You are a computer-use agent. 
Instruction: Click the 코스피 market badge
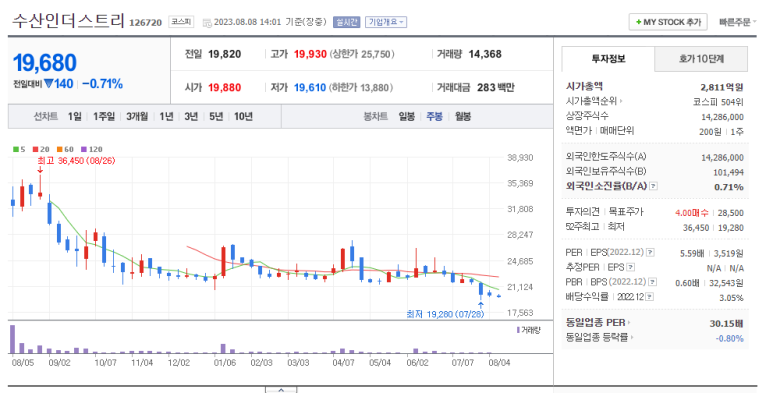(181, 22)
